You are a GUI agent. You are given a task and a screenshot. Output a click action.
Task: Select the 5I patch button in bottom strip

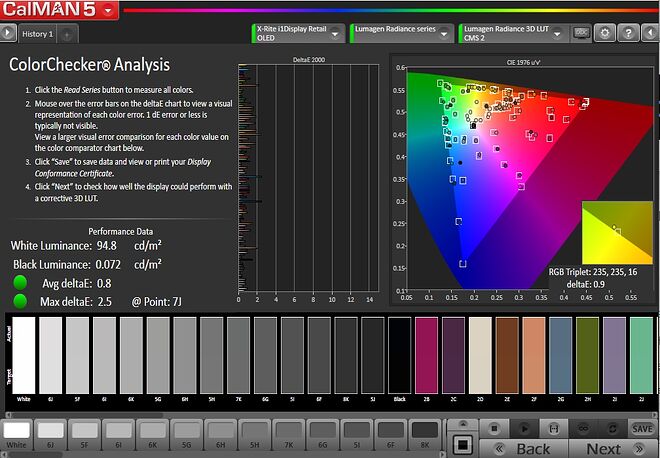click(357, 434)
